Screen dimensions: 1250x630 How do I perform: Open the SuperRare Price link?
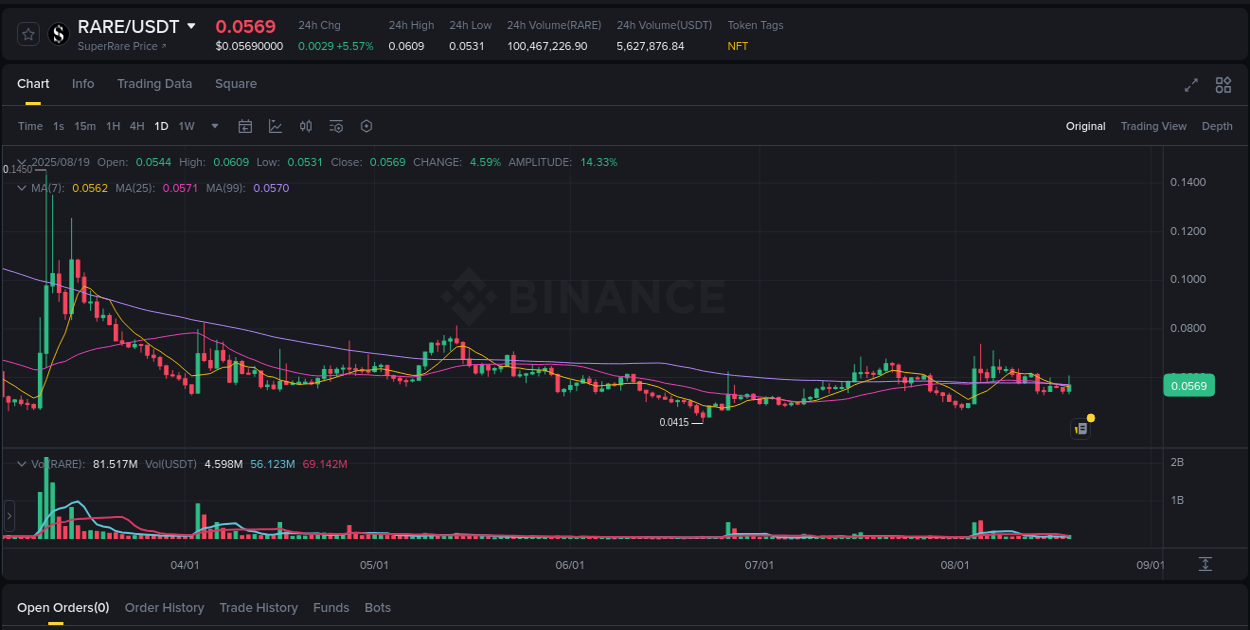(122, 46)
